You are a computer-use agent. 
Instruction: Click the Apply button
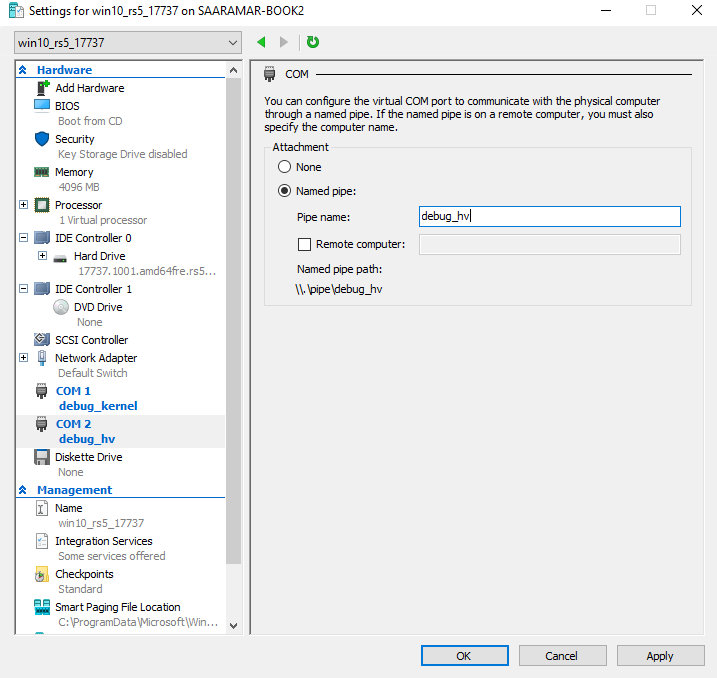(x=660, y=656)
